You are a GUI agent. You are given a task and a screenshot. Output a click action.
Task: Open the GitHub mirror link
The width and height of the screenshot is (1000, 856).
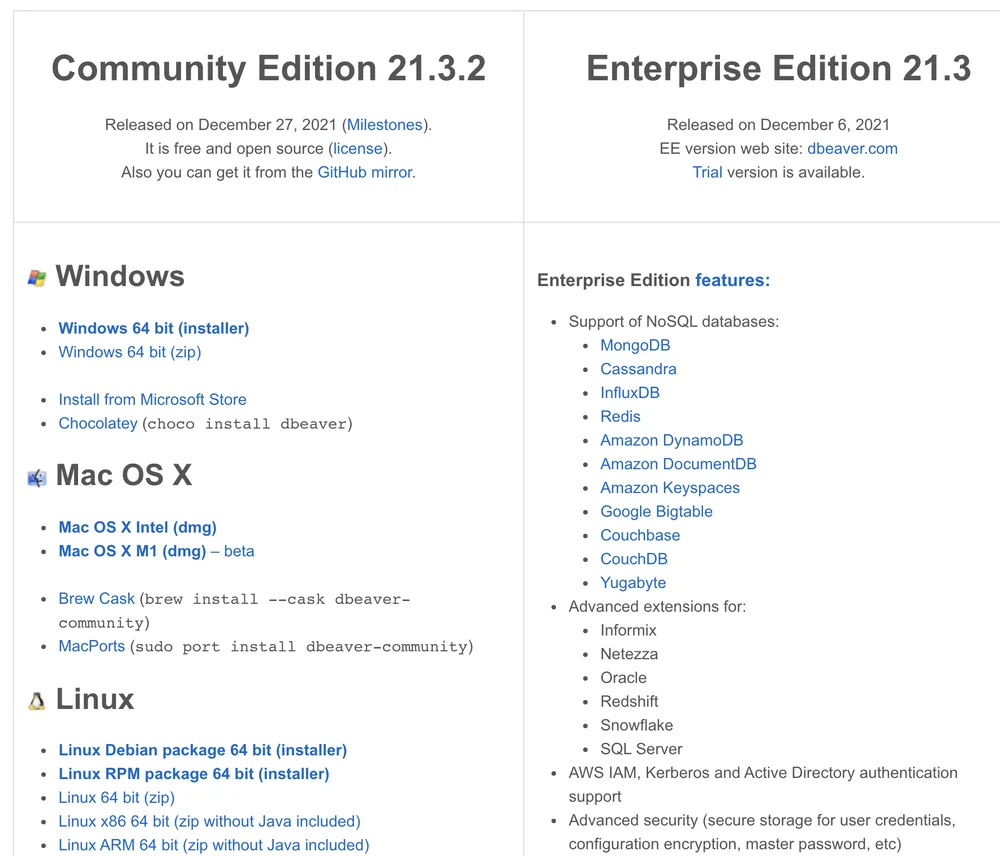coord(365,172)
